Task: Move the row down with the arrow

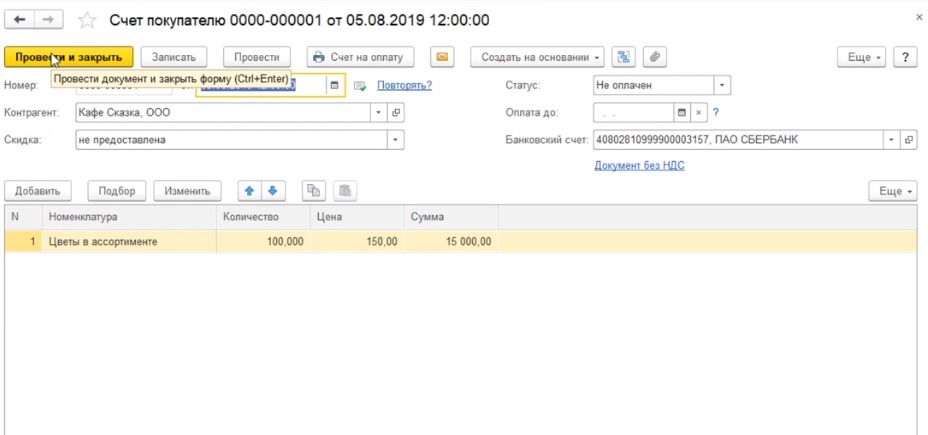Action: pyautogui.click(x=272, y=191)
